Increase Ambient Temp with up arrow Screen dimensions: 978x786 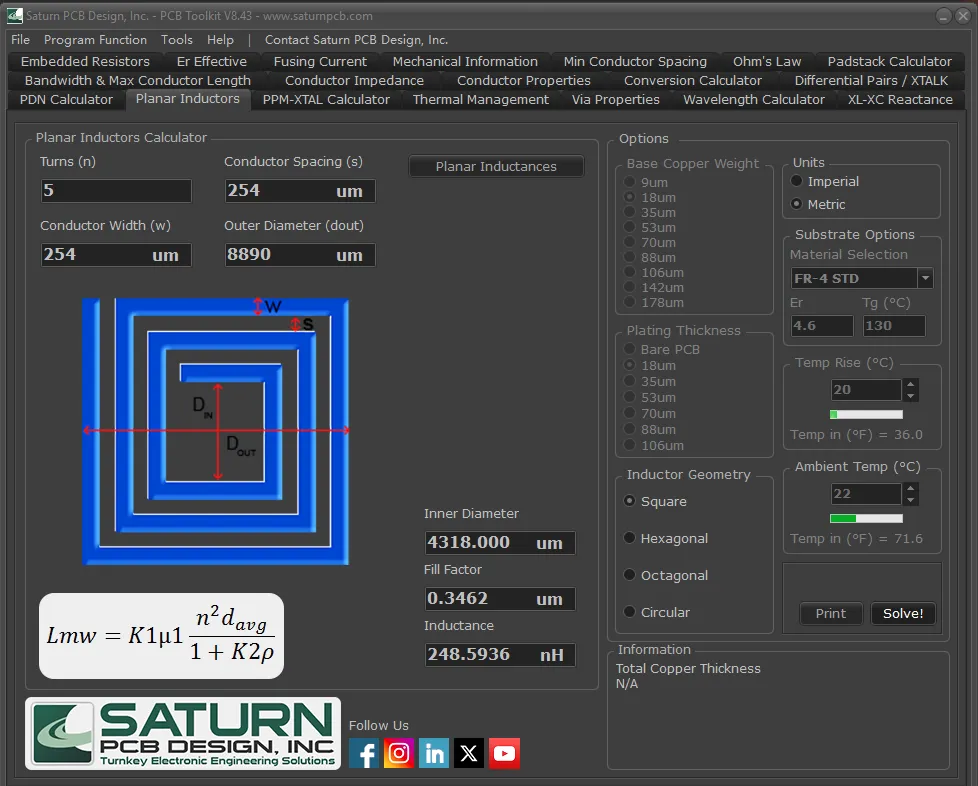[911, 488]
